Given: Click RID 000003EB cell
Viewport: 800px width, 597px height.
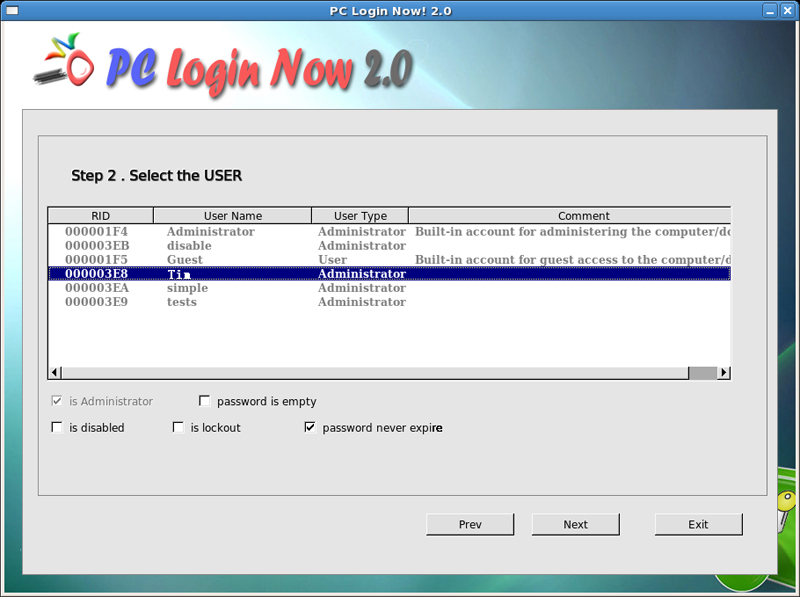Looking at the screenshot, I should [97, 246].
